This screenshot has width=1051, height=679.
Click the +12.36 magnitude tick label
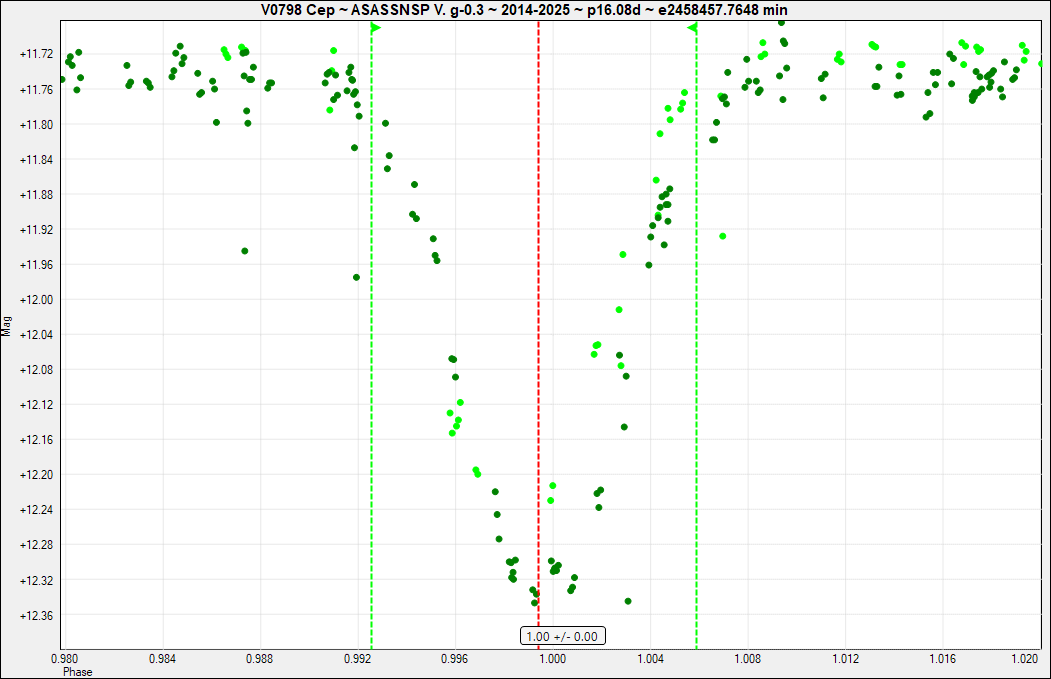[36, 615]
